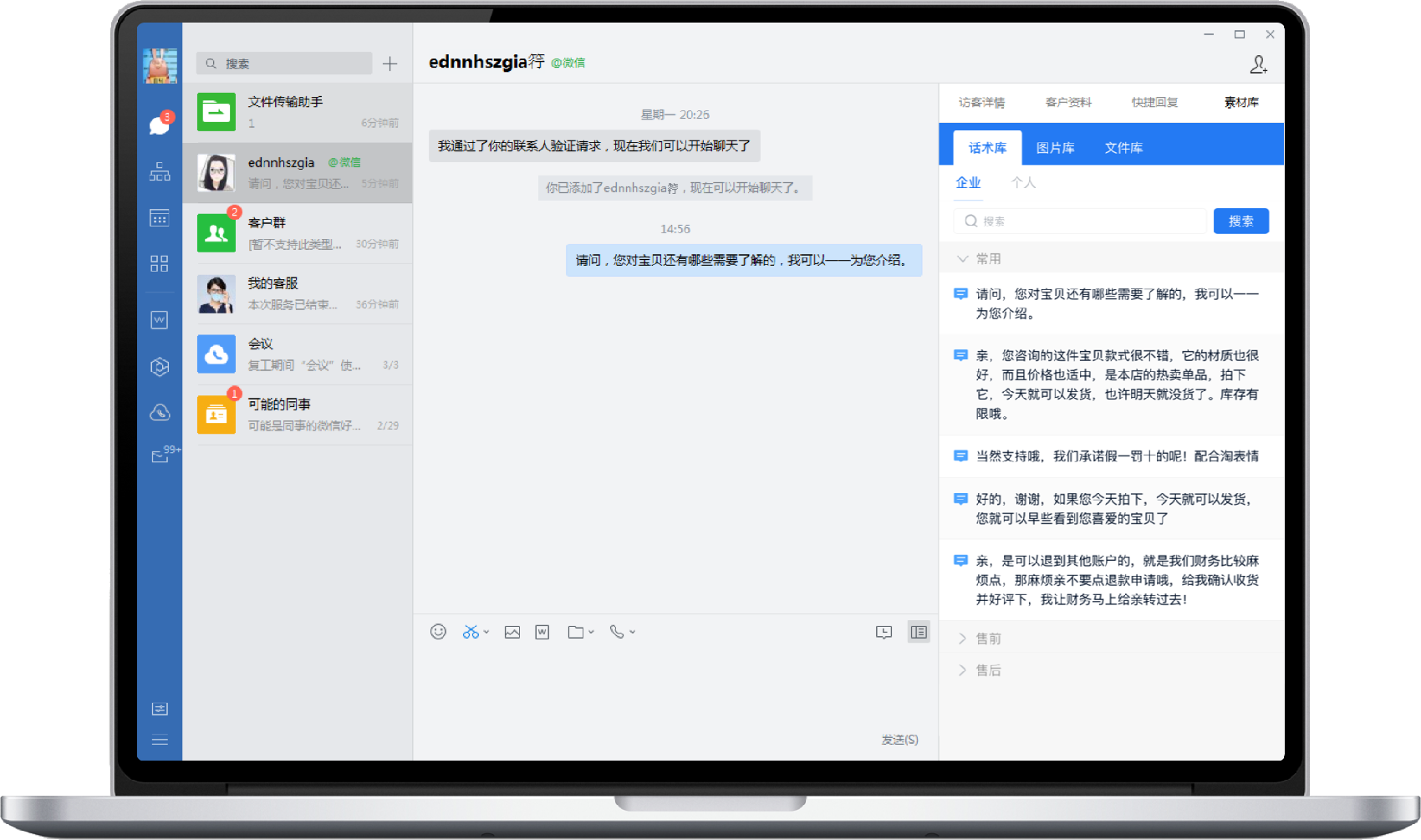The height and width of the screenshot is (840, 1421).
Task: Click the script library search field
Action: point(1080,221)
